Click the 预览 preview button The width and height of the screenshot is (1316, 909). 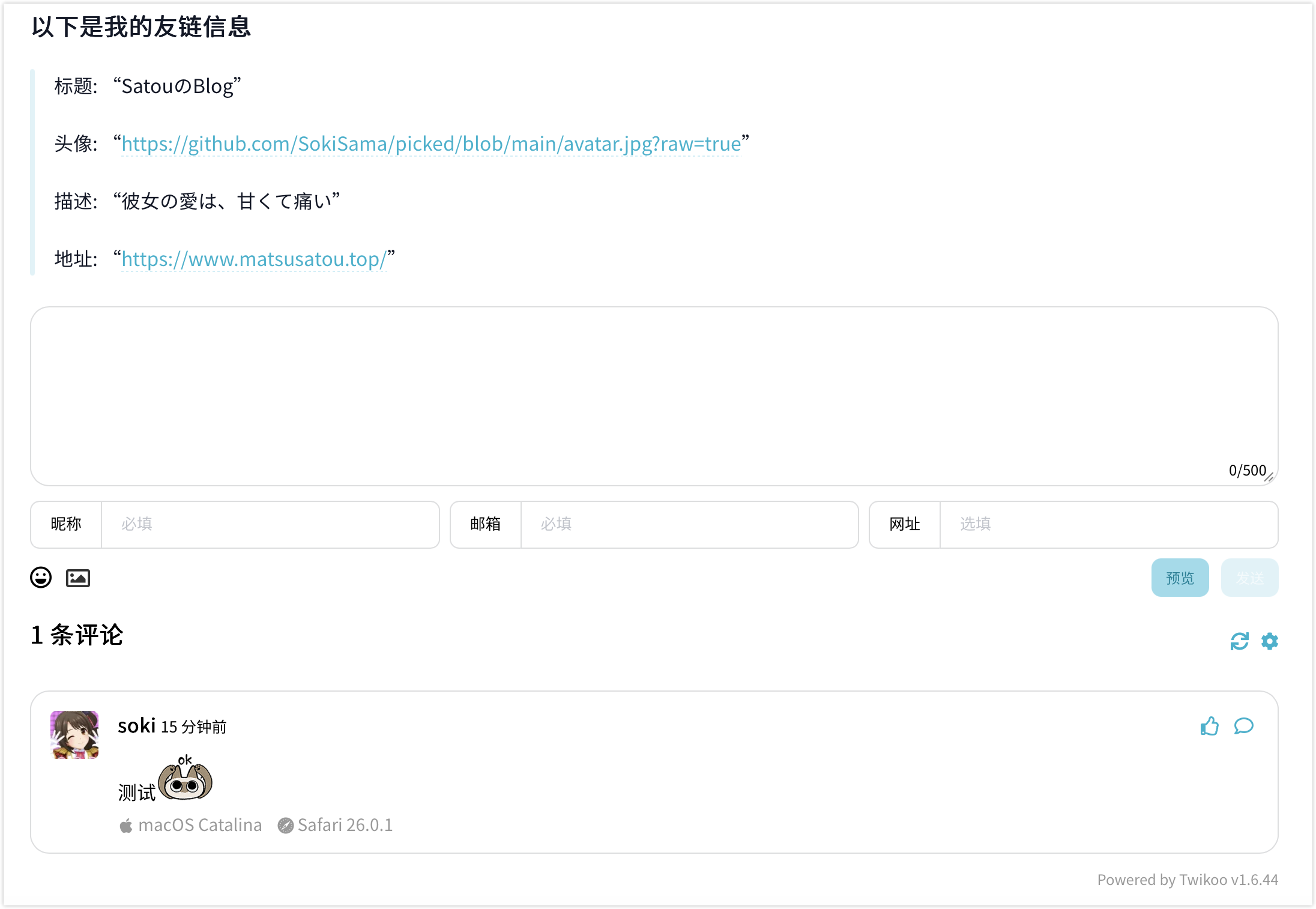click(1180, 578)
